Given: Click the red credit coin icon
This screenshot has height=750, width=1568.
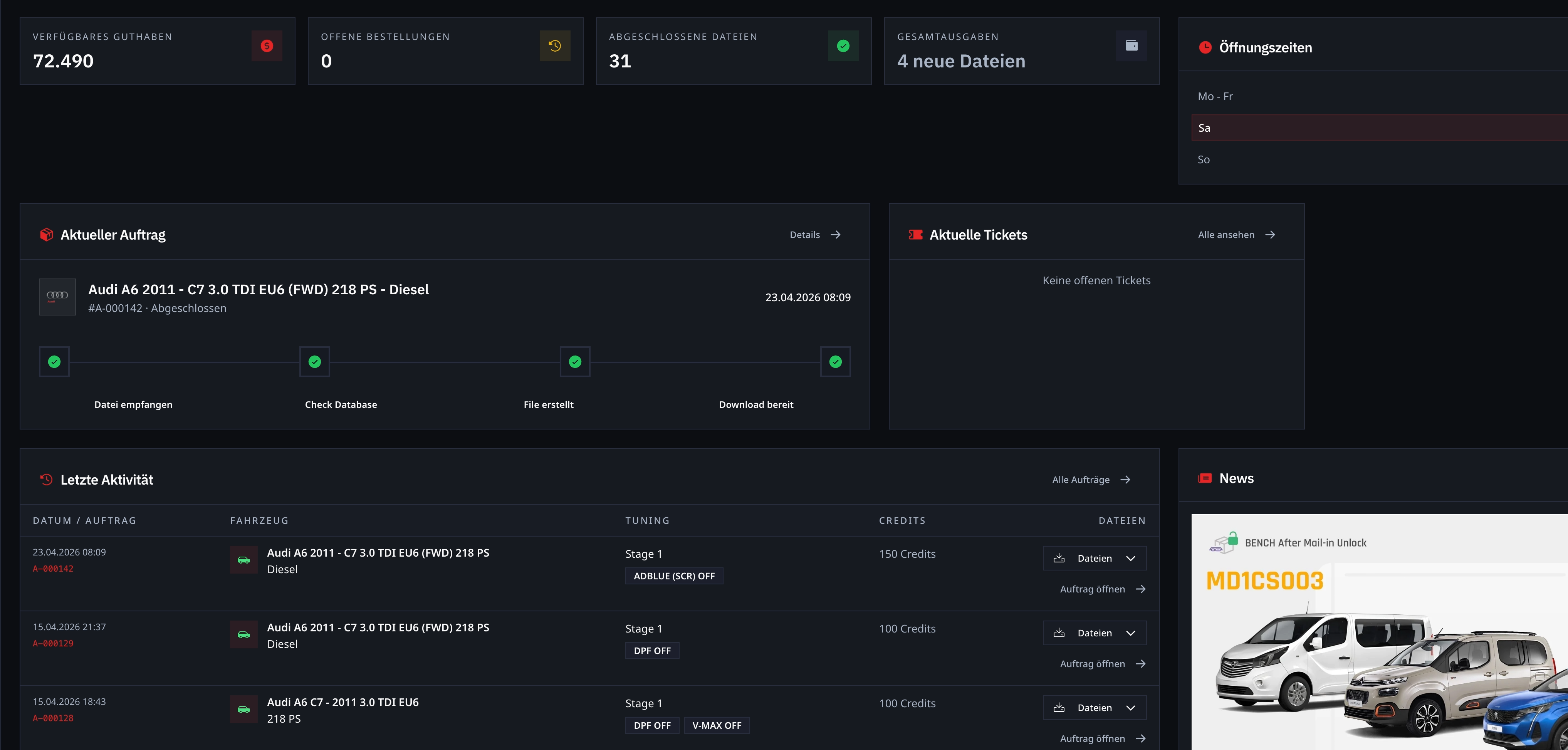Looking at the screenshot, I should 267,46.
